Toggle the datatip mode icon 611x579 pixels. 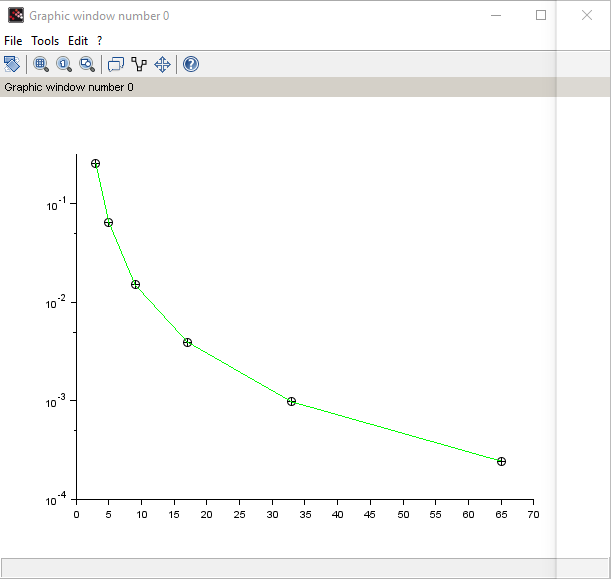point(116,64)
